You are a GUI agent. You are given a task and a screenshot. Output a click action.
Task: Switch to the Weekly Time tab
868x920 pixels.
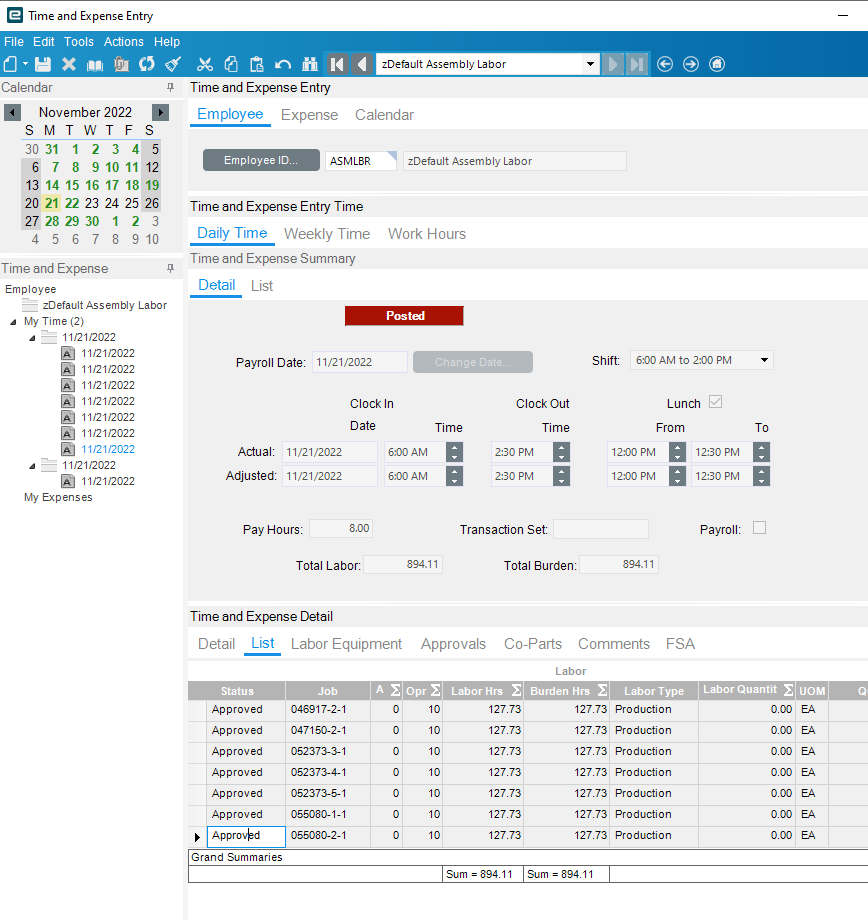(x=327, y=234)
